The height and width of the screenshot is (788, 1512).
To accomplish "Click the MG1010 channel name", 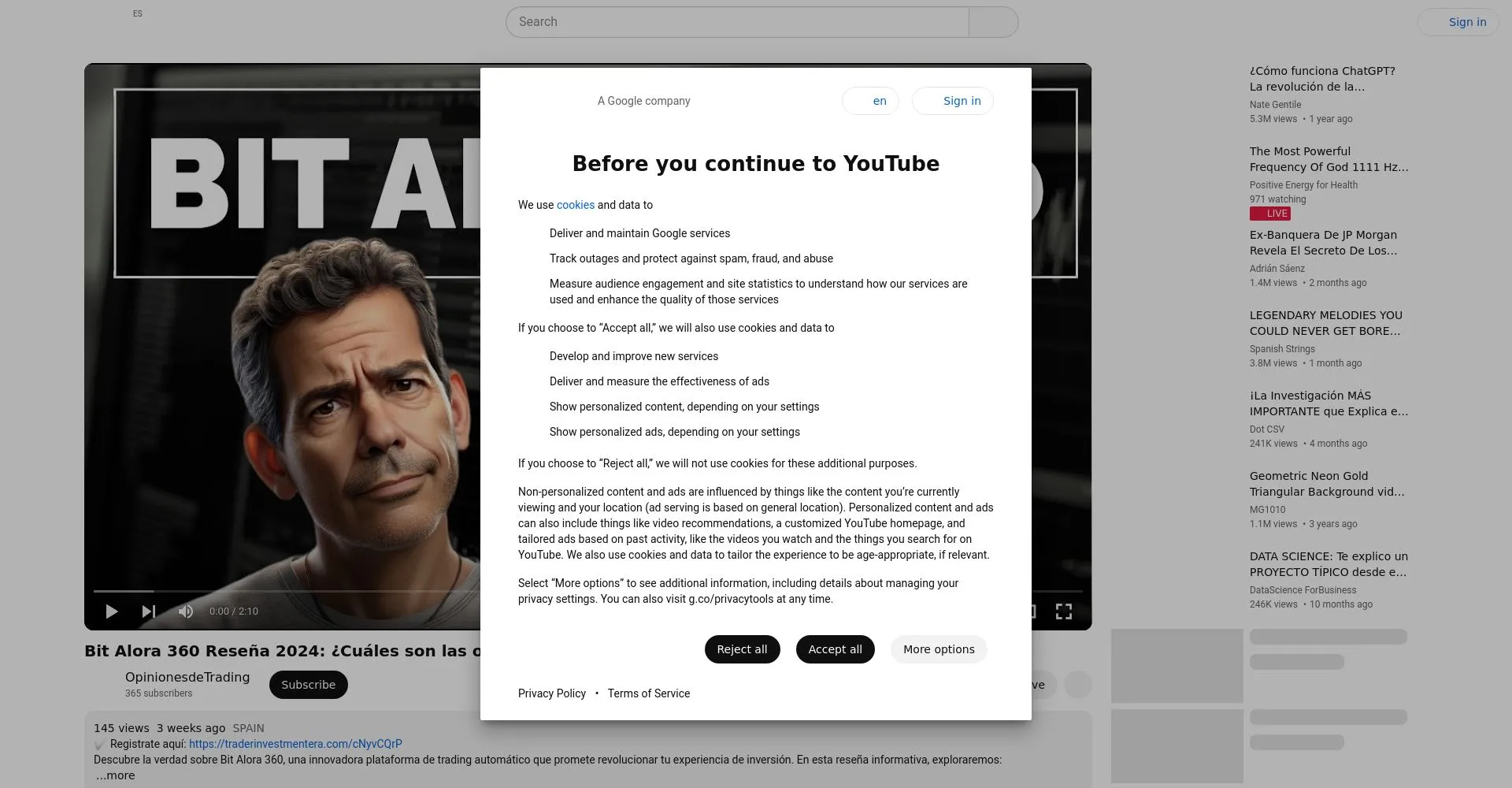I will point(1267,510).
